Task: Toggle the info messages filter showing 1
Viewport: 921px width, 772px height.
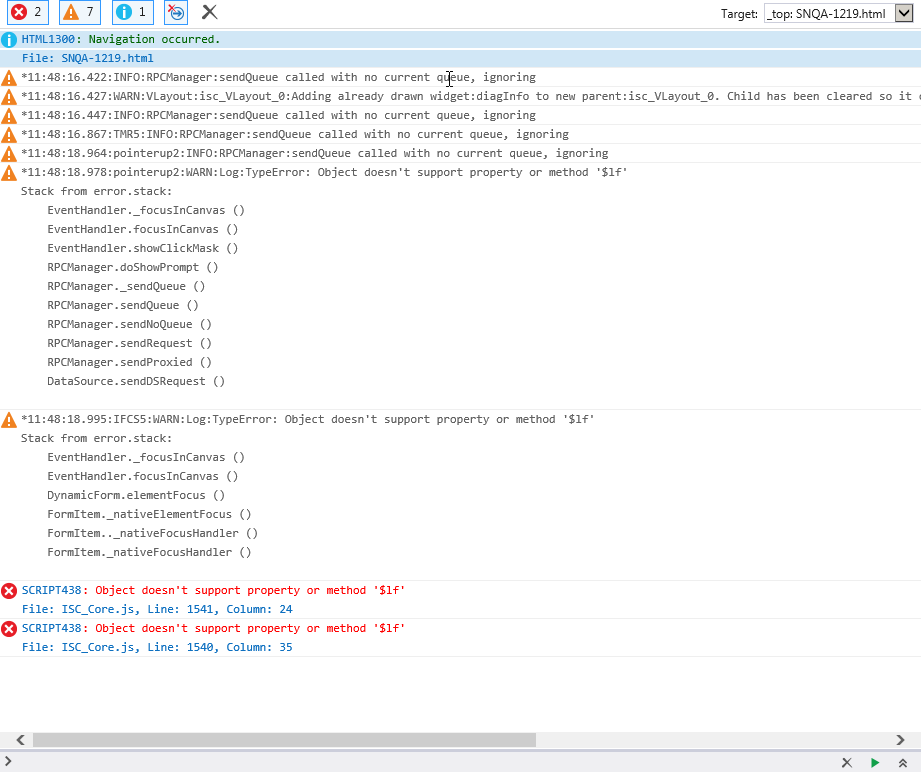Action: (133, 12)
